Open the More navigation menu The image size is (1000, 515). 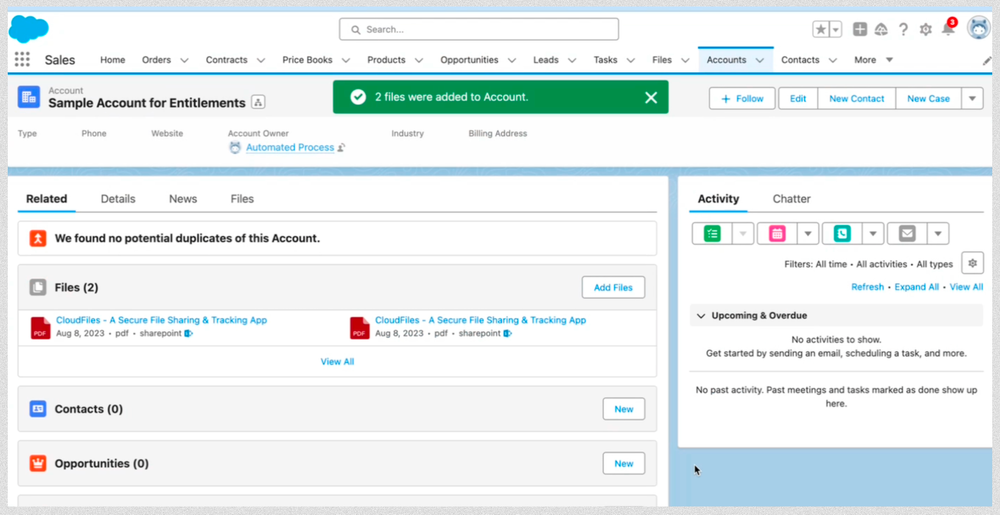873,60
